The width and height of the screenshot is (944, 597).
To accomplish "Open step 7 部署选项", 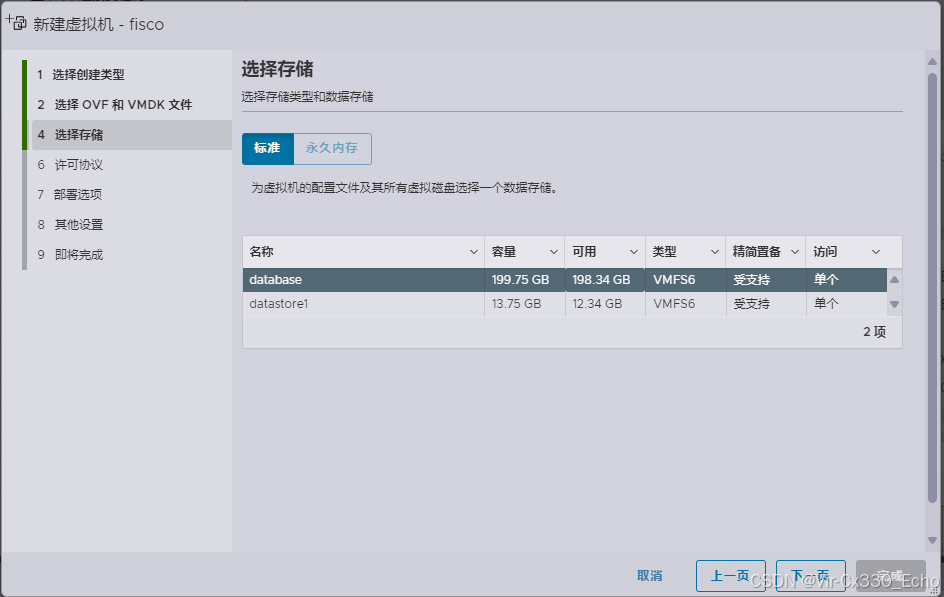I will (70, 194).
